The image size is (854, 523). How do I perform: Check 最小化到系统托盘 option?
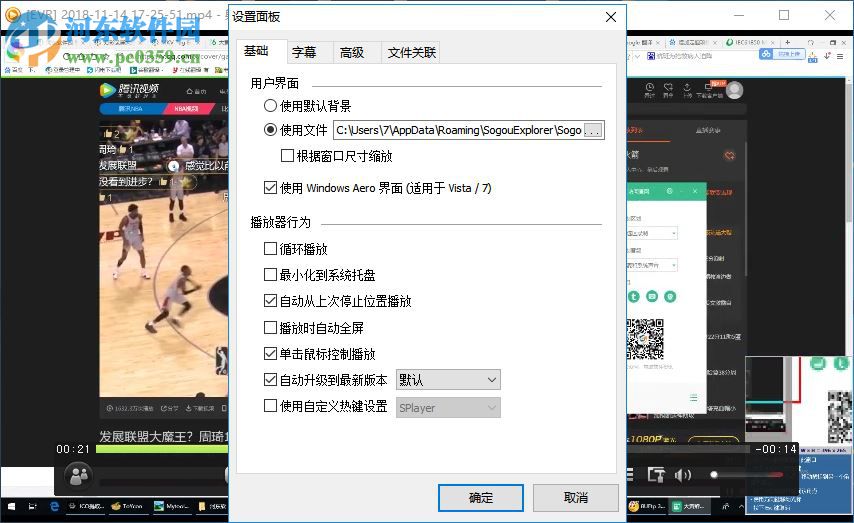[x=270, y=275]
